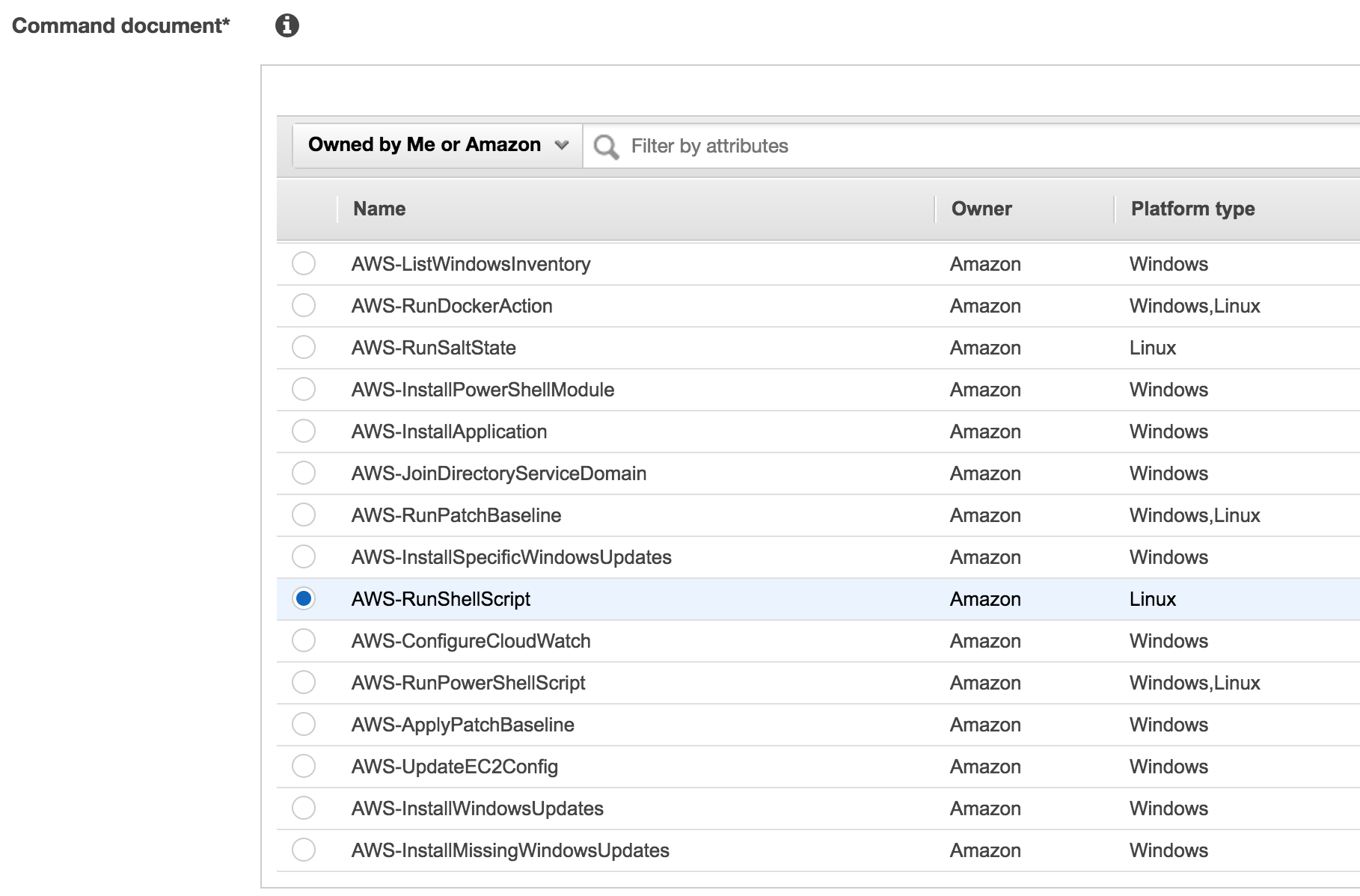This screenshot has width=1360, height=896.
Task: Select AWS-InstallPowerShellModule radio button
Action: tap(304, 389)
